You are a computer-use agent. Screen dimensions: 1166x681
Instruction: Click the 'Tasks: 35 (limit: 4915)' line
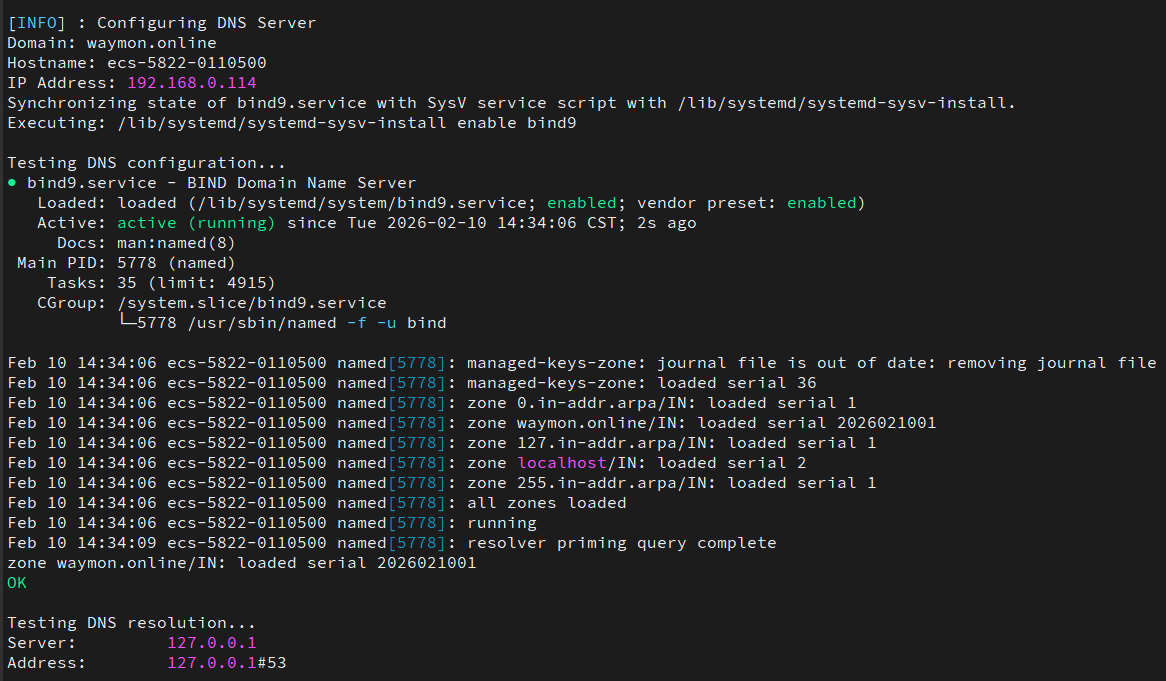click(x=161, y=283)
